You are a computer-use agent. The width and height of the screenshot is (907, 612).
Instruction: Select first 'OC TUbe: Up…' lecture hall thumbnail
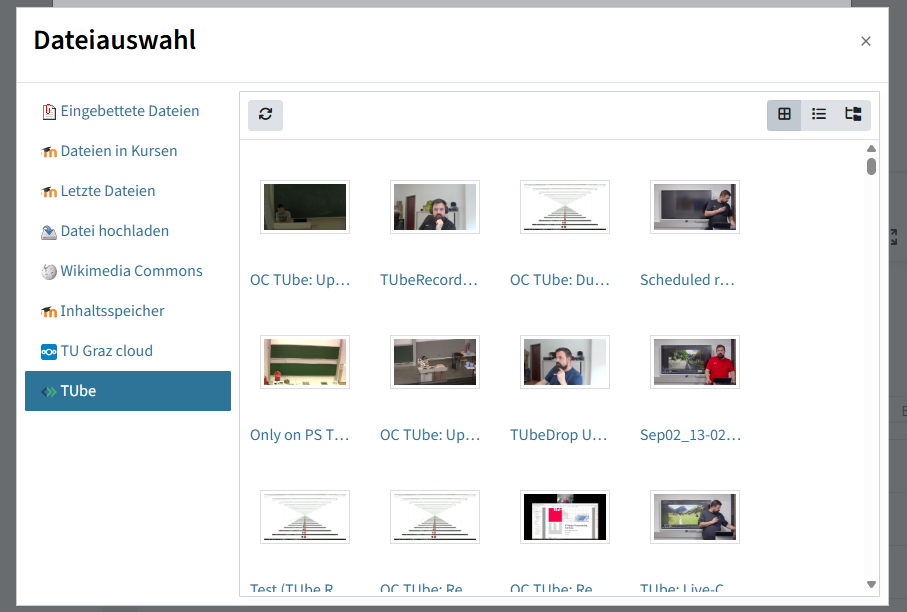click(x=305, y=207)
